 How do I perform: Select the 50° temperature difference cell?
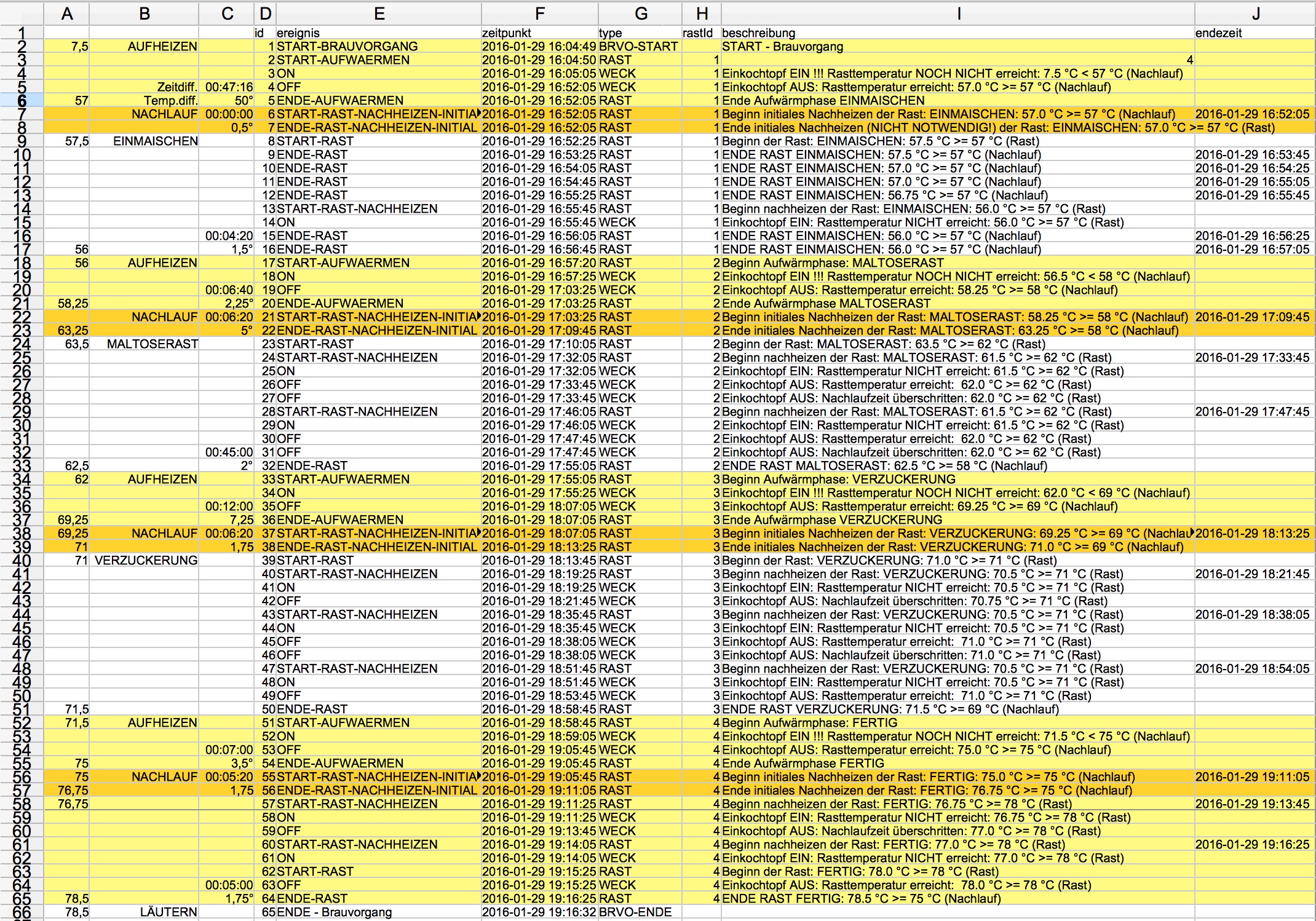(x=227, y=100)
